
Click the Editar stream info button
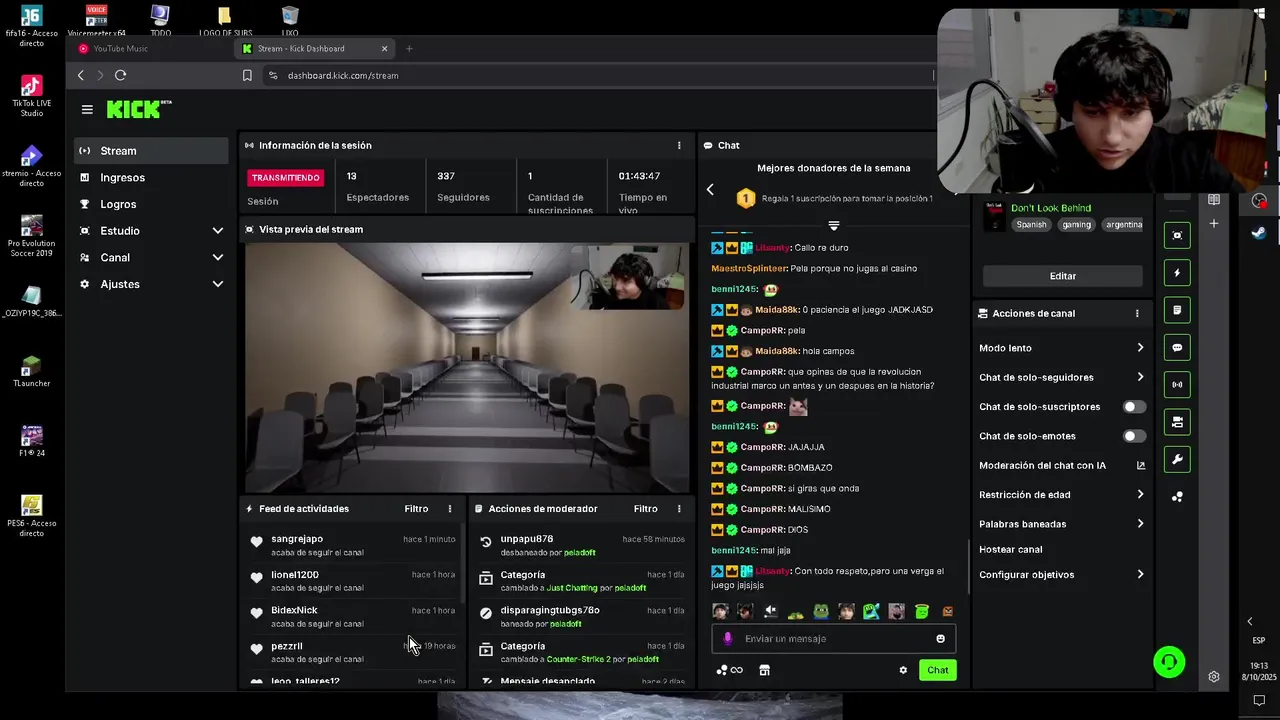pos(1062,276)
